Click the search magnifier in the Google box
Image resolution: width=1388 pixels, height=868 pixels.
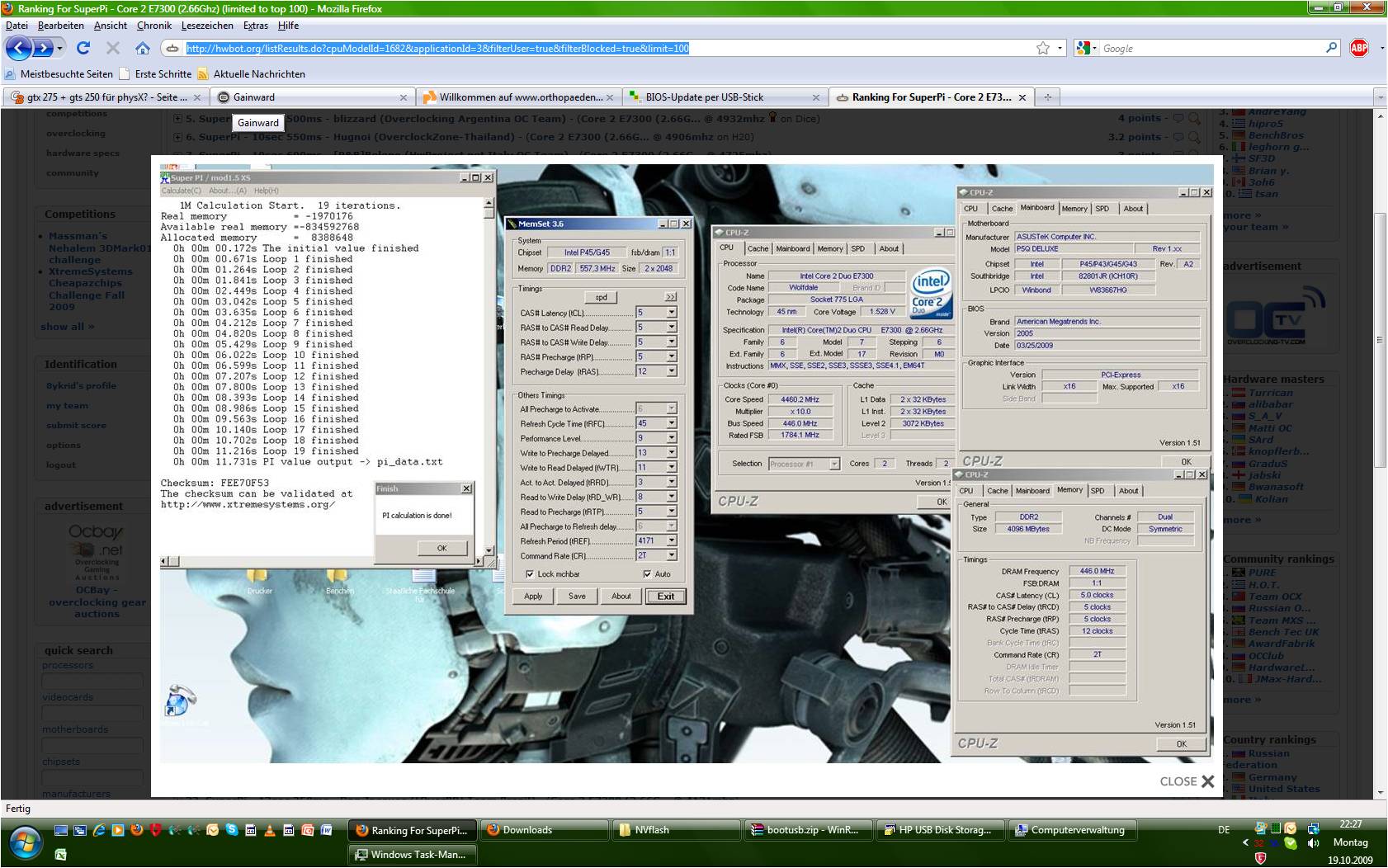[x=1331, y=48]
